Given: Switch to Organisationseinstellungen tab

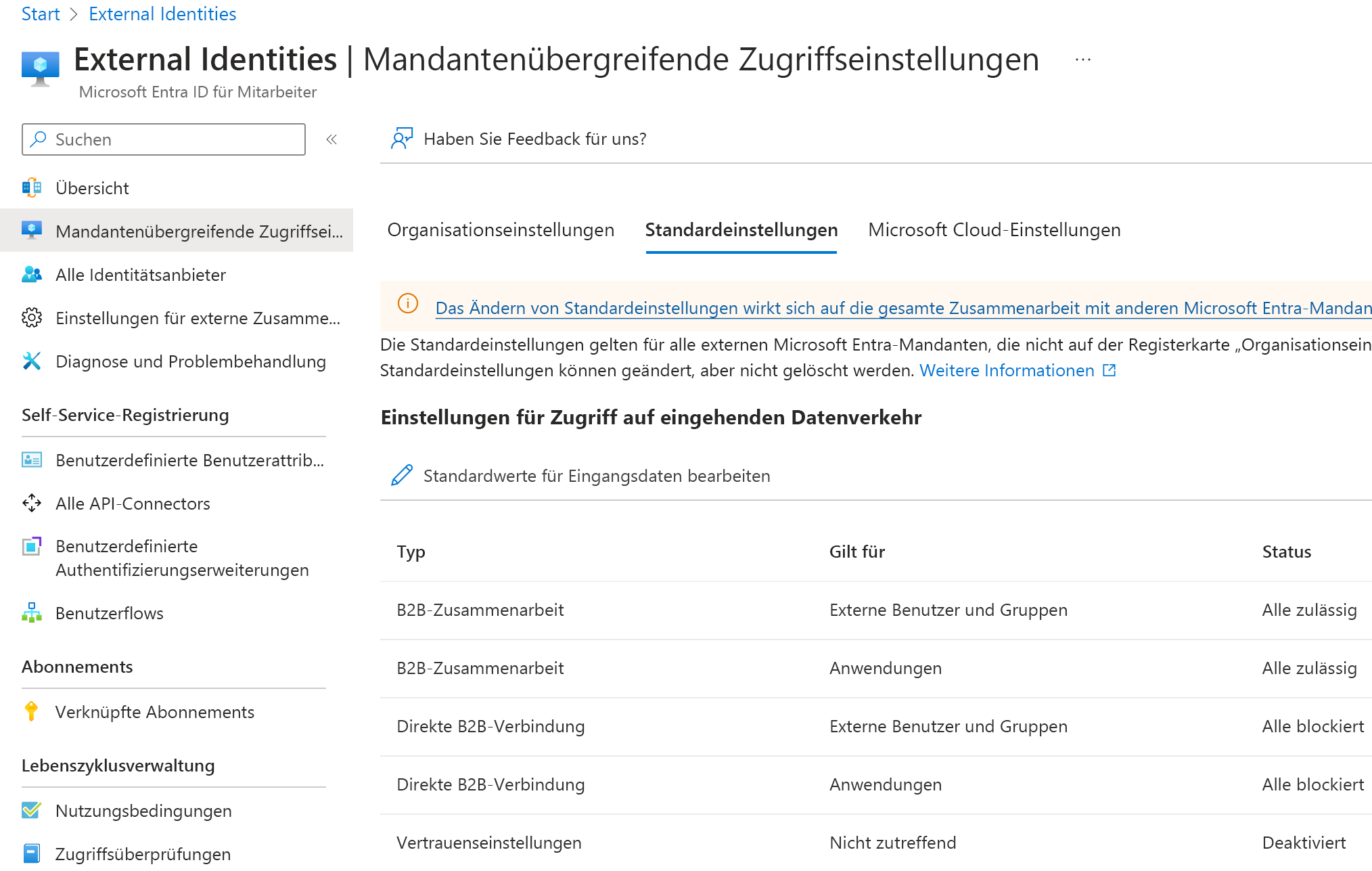Looking at the screenshot, I should (x=501, y=230).
